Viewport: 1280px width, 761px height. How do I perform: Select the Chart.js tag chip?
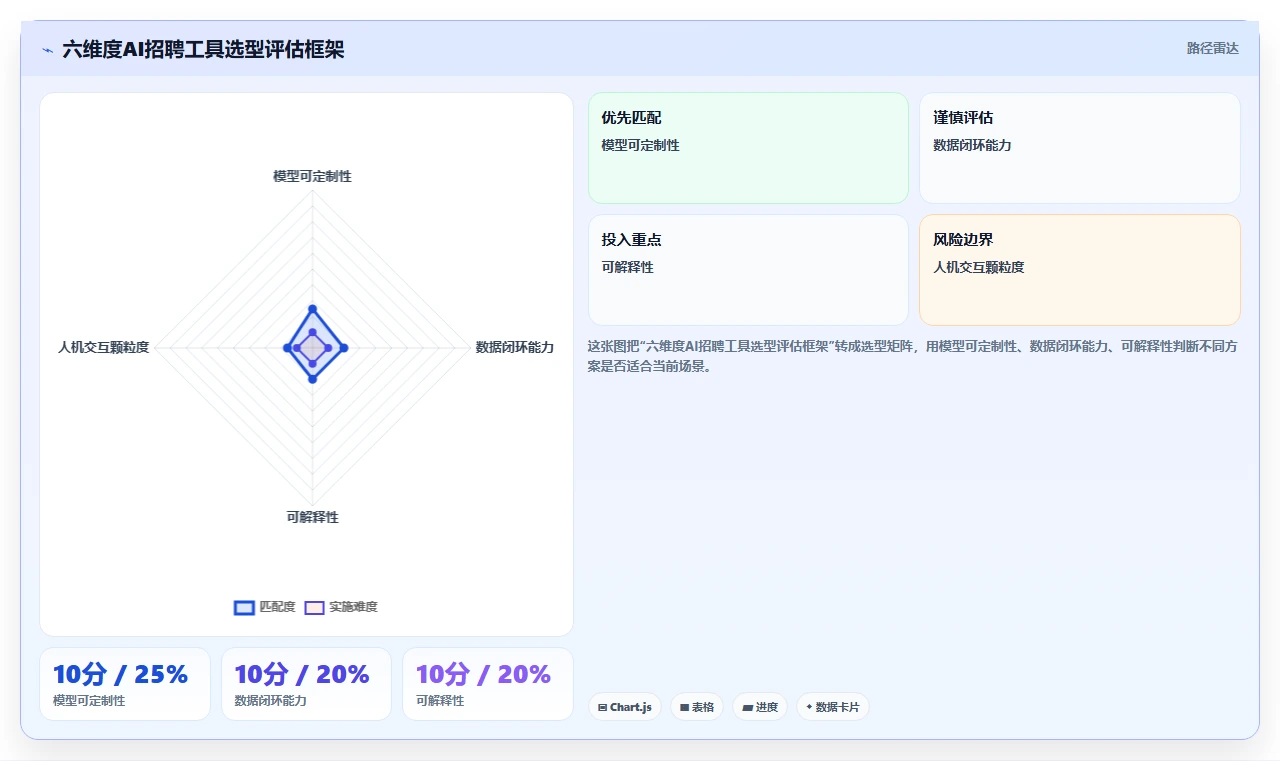tap(625, 707)
